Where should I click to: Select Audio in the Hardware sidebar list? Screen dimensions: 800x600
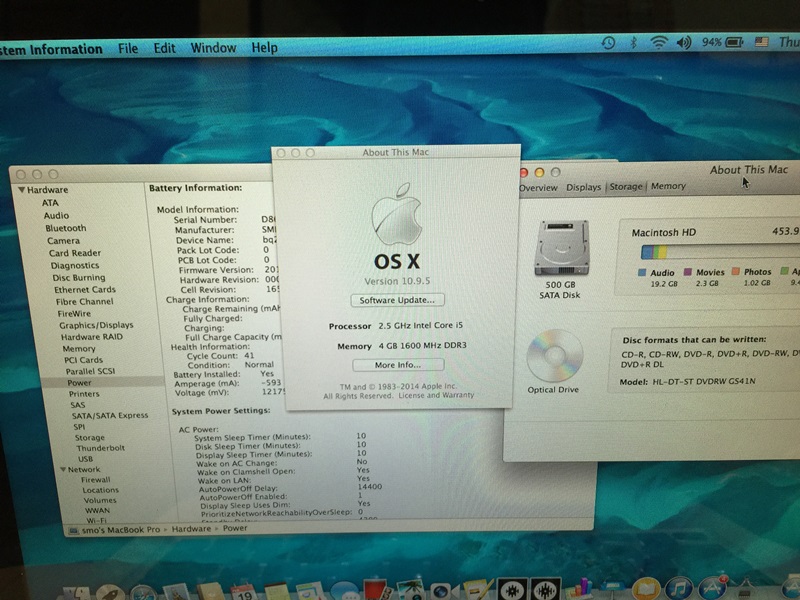[56, 215]
